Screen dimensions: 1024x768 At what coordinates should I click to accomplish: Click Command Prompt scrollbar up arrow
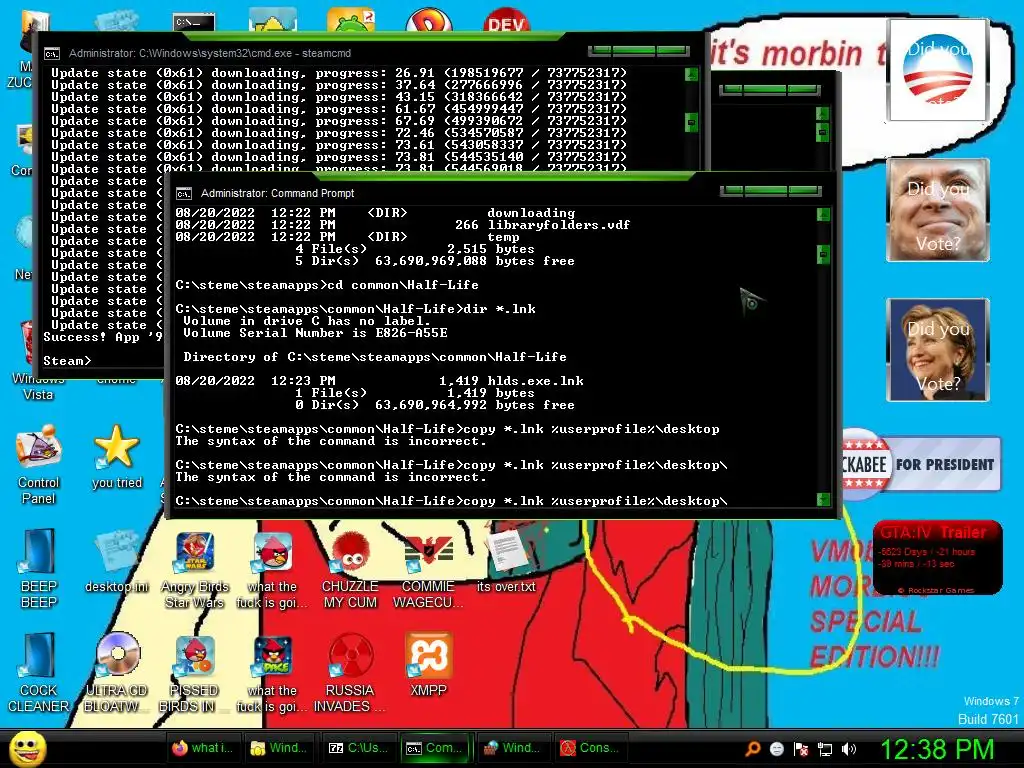point(823,215)
